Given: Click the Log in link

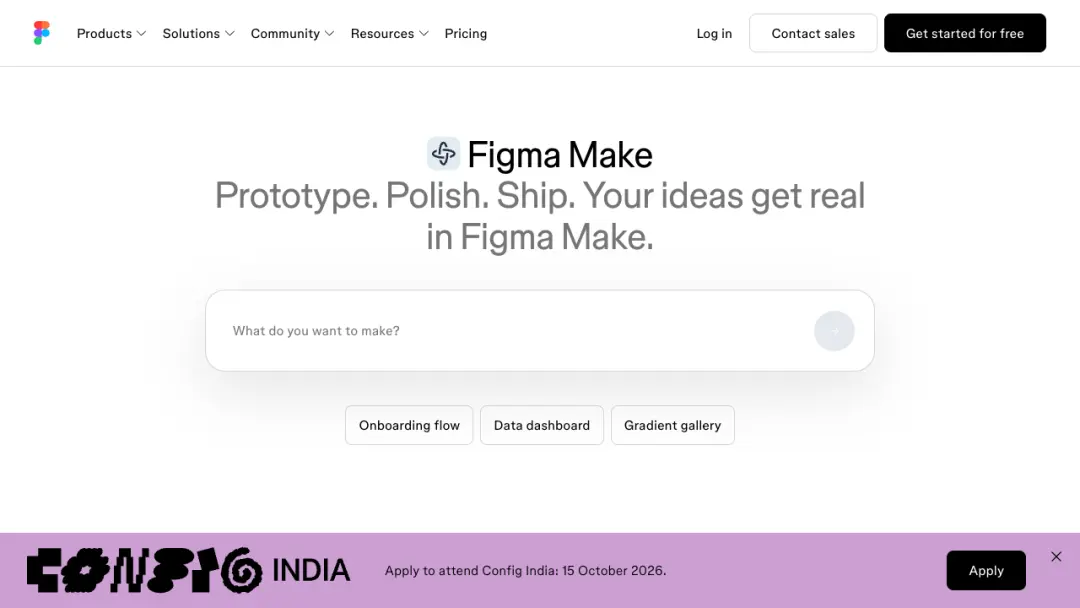Looking at the screenshot, I should [x=714, y=34].
